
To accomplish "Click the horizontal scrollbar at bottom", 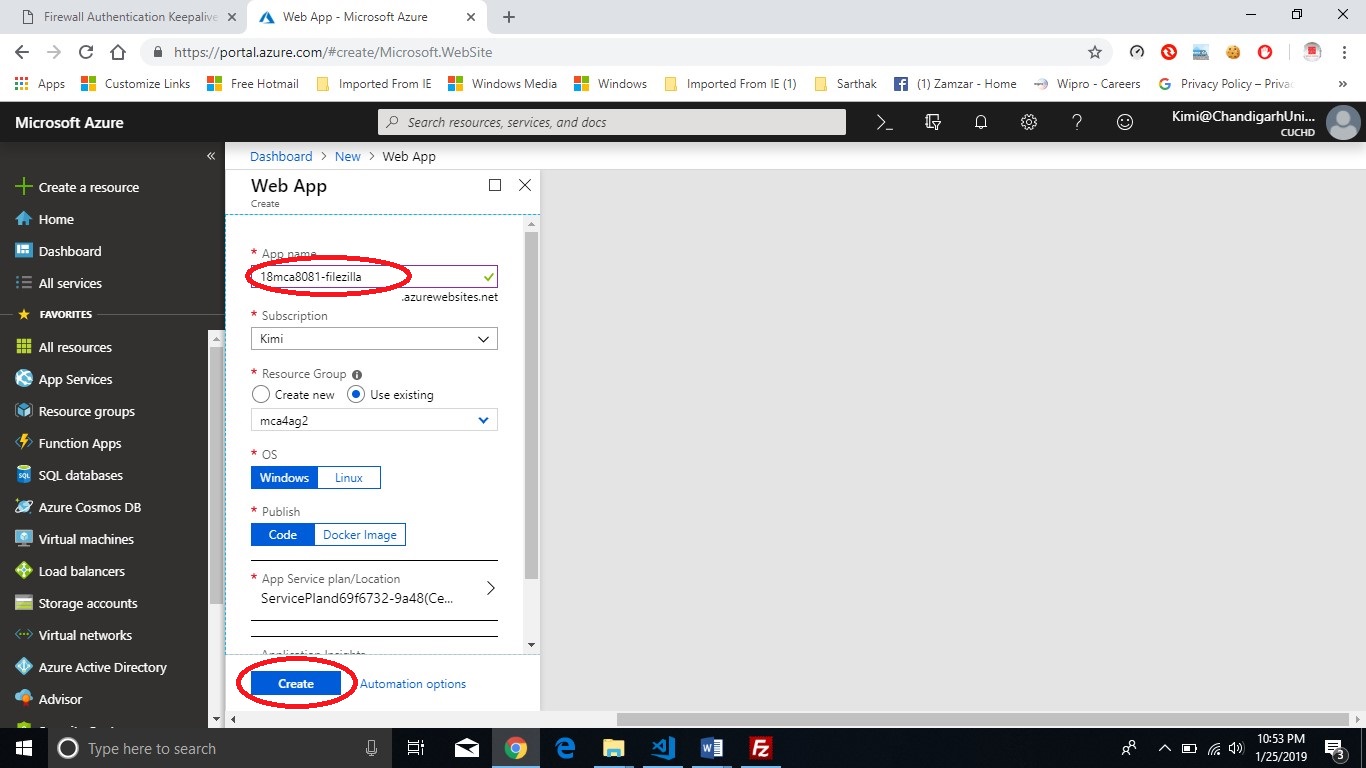I will click(x=983, y=719).
